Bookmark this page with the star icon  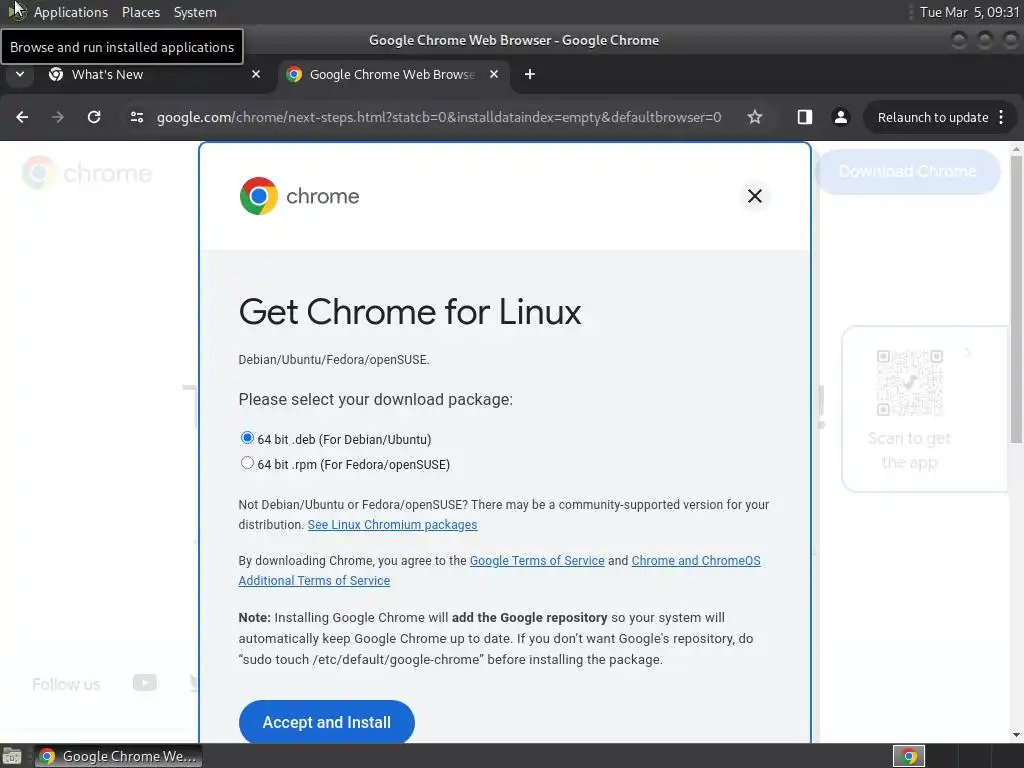click(755, 118)
